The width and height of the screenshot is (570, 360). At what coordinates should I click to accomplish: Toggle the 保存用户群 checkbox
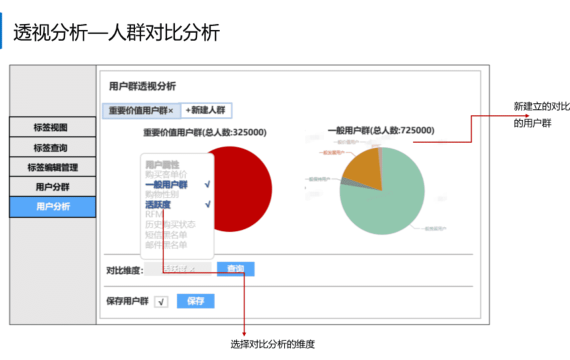tap(161, 302)
